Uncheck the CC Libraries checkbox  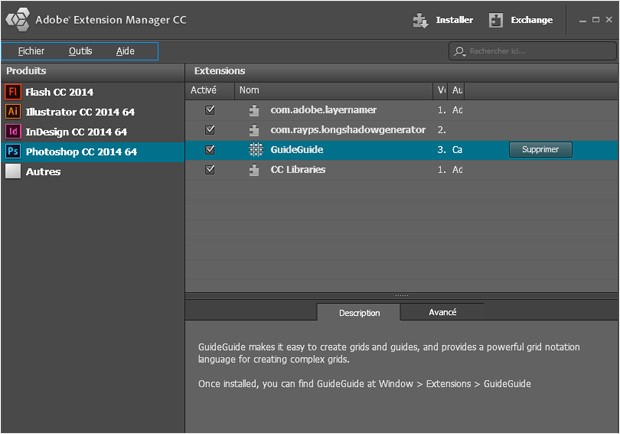point(210,170)
